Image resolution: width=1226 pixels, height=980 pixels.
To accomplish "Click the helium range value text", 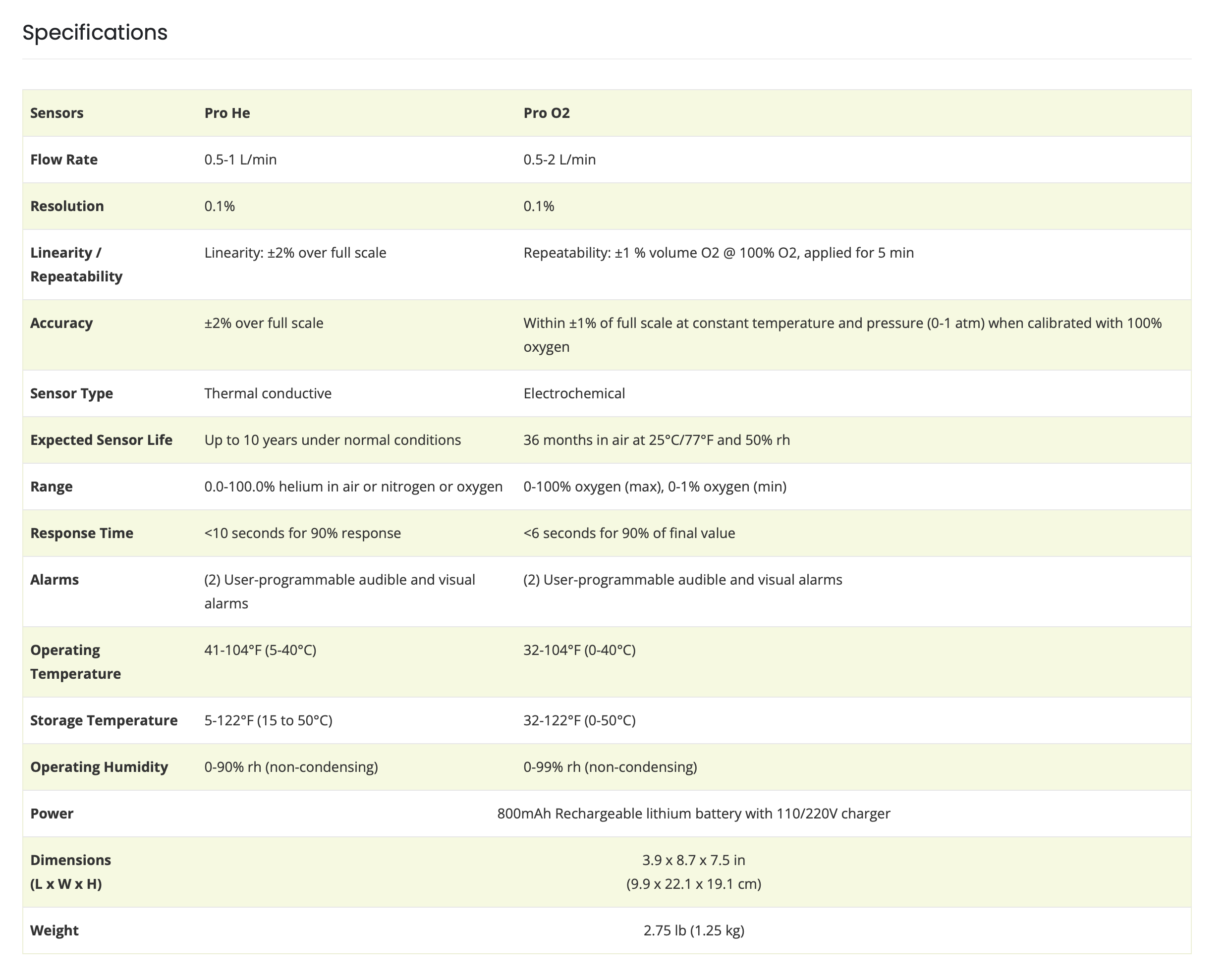I will [353, 487].
